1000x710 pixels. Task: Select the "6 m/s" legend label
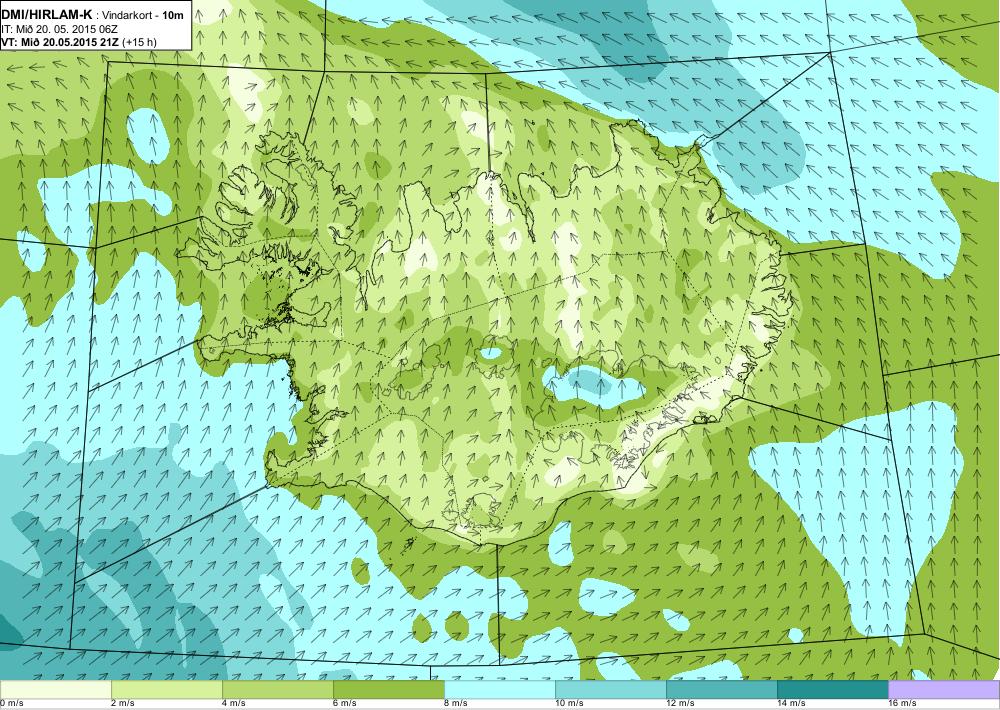point(345,704)
